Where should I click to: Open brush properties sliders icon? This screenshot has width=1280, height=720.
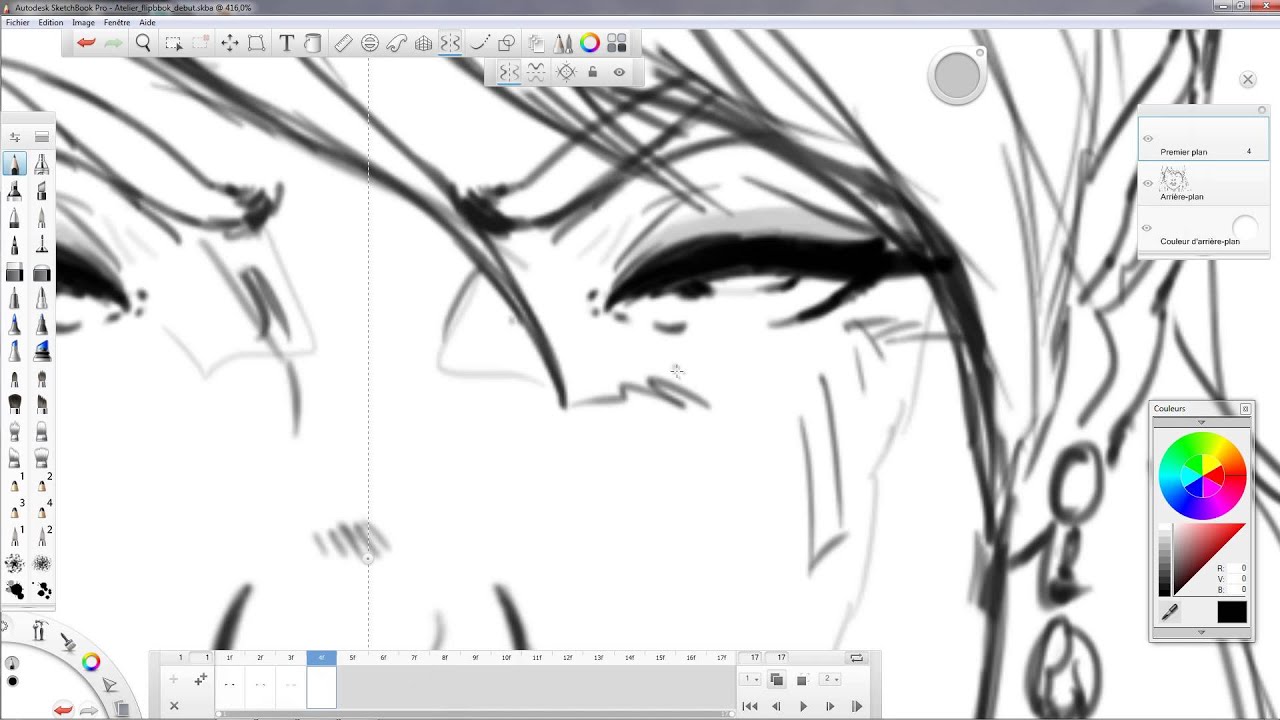coord(15,136)
